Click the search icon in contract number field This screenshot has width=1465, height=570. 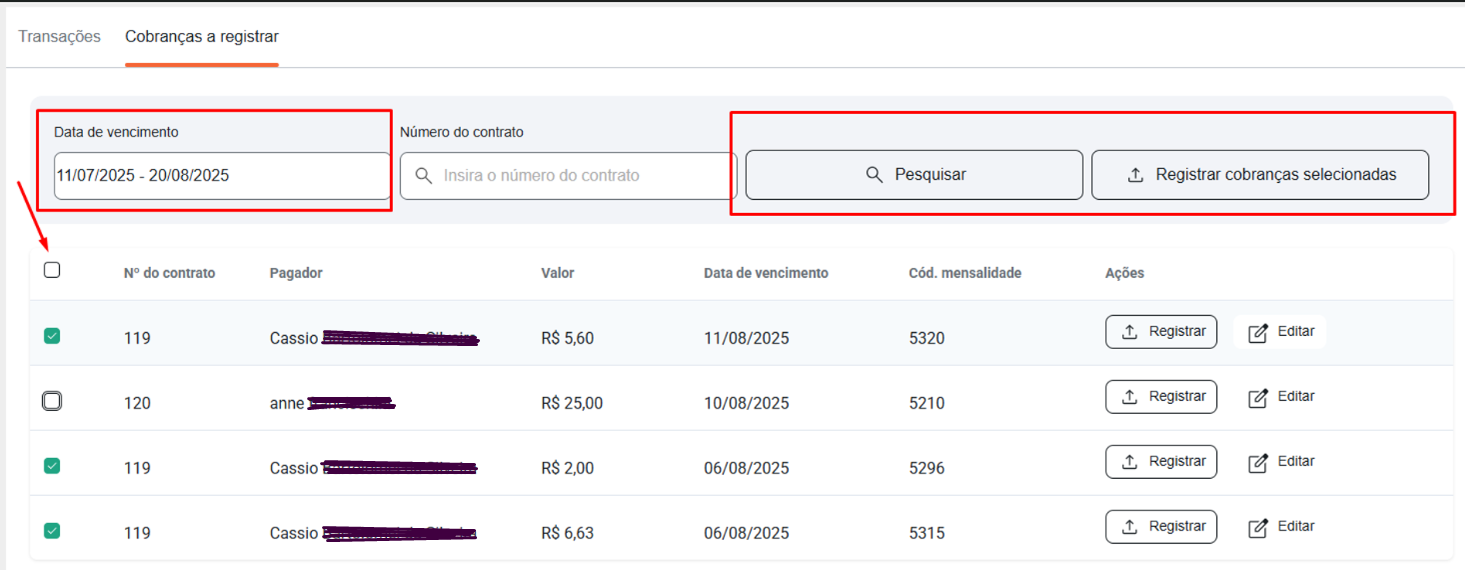click(424, 176)
